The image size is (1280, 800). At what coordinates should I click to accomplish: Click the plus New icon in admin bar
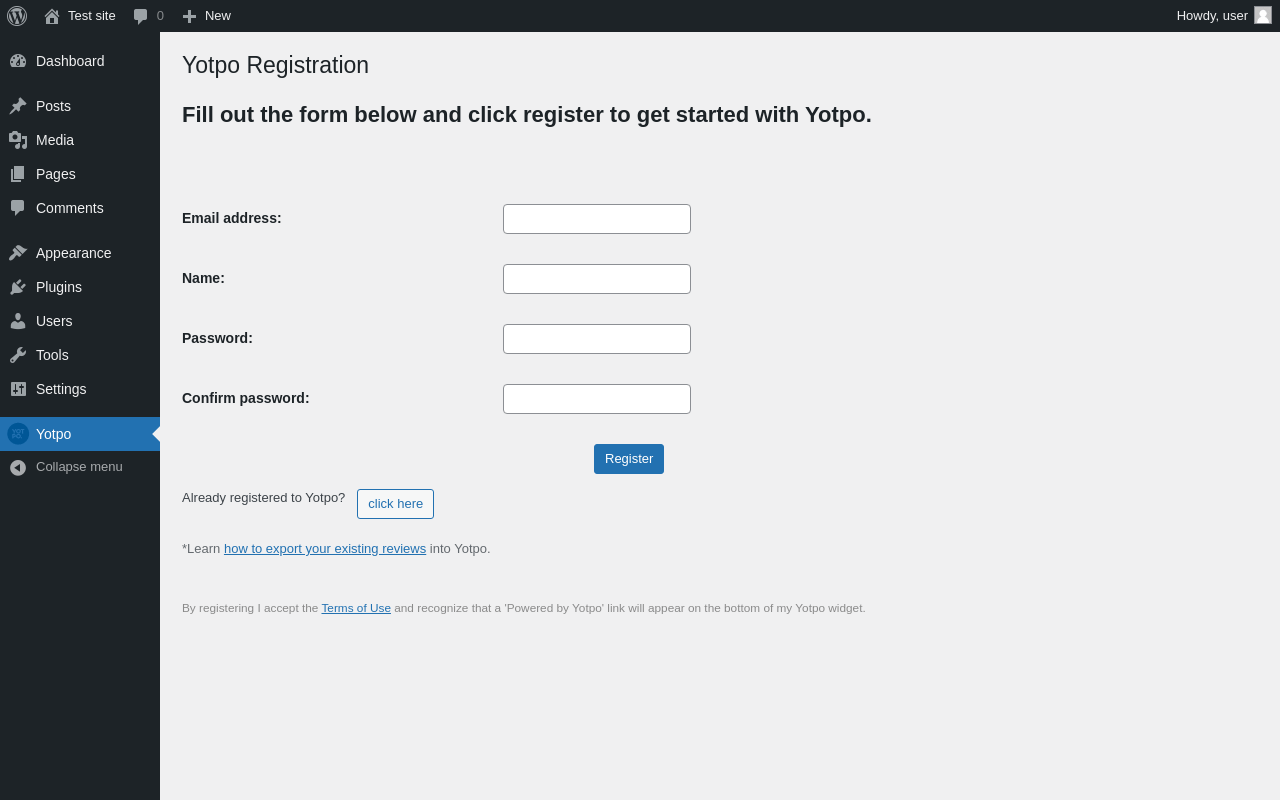(189, 16)
